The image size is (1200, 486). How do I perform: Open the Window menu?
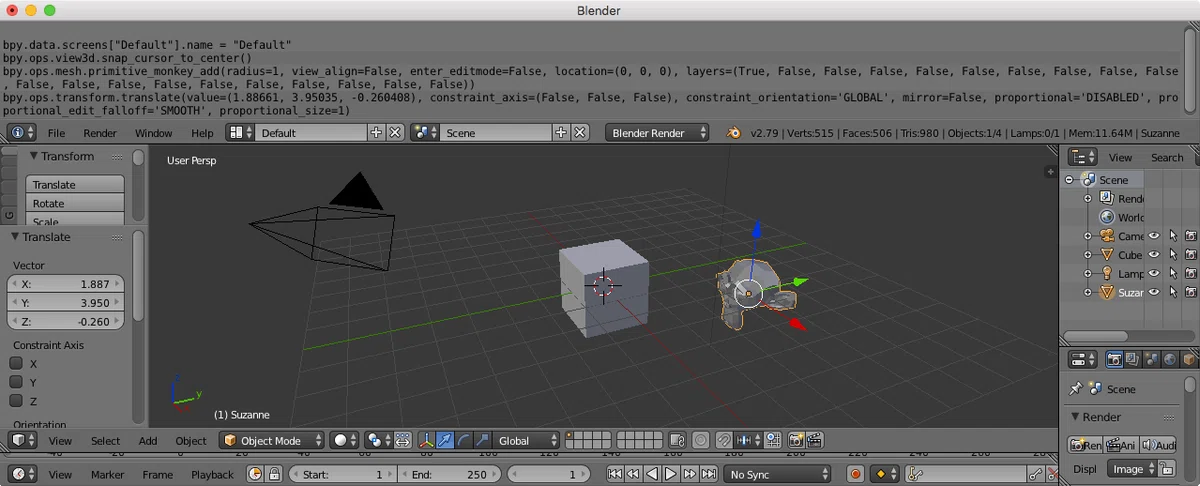click(153, 133)
